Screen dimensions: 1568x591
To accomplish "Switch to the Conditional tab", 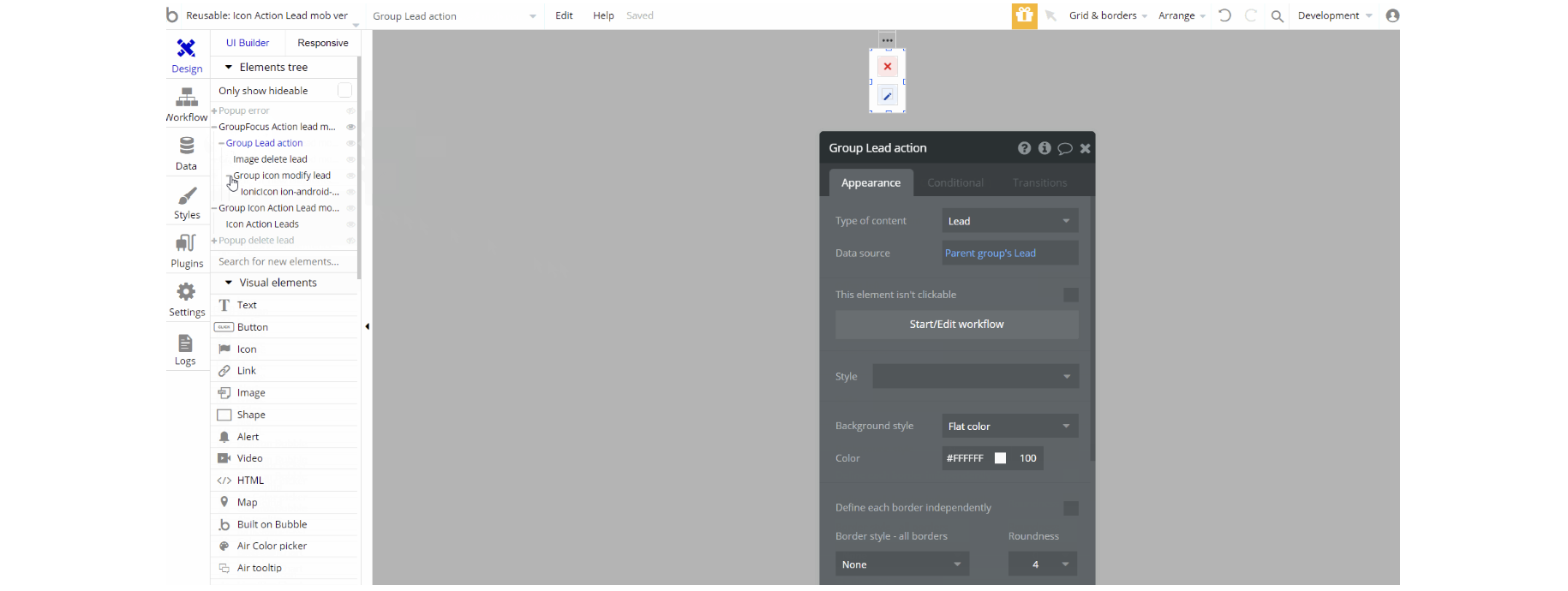I will click(955, 183).
